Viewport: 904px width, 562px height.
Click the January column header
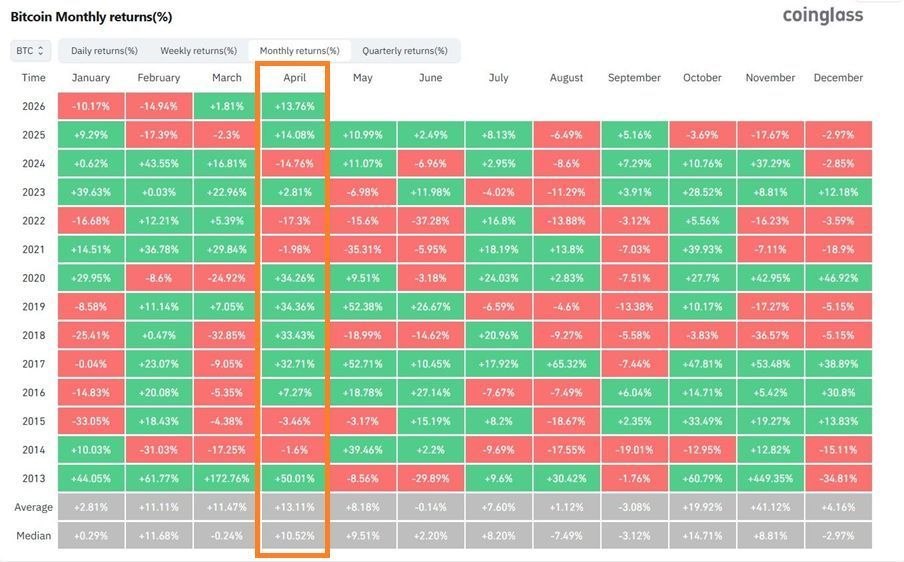click(91, 78)
